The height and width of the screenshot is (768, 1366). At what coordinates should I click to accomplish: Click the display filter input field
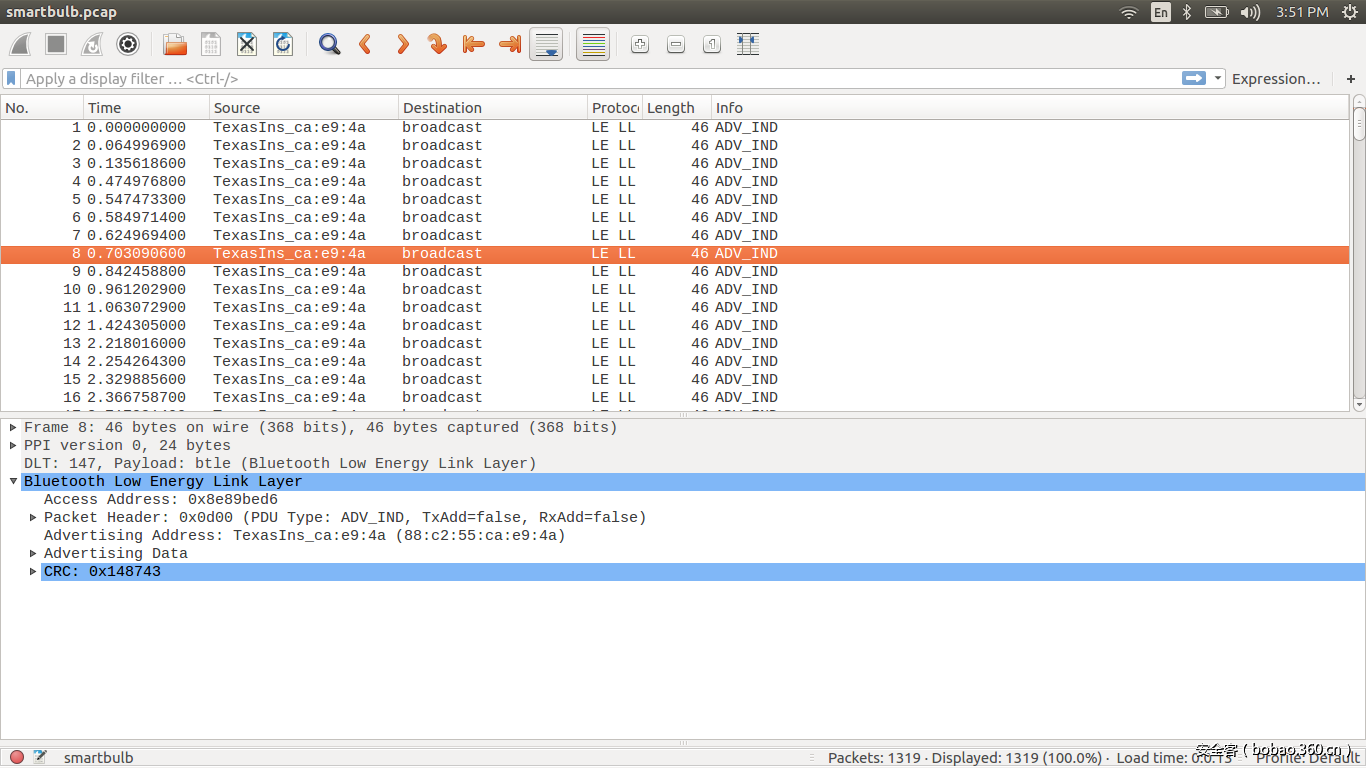[600, 79]
